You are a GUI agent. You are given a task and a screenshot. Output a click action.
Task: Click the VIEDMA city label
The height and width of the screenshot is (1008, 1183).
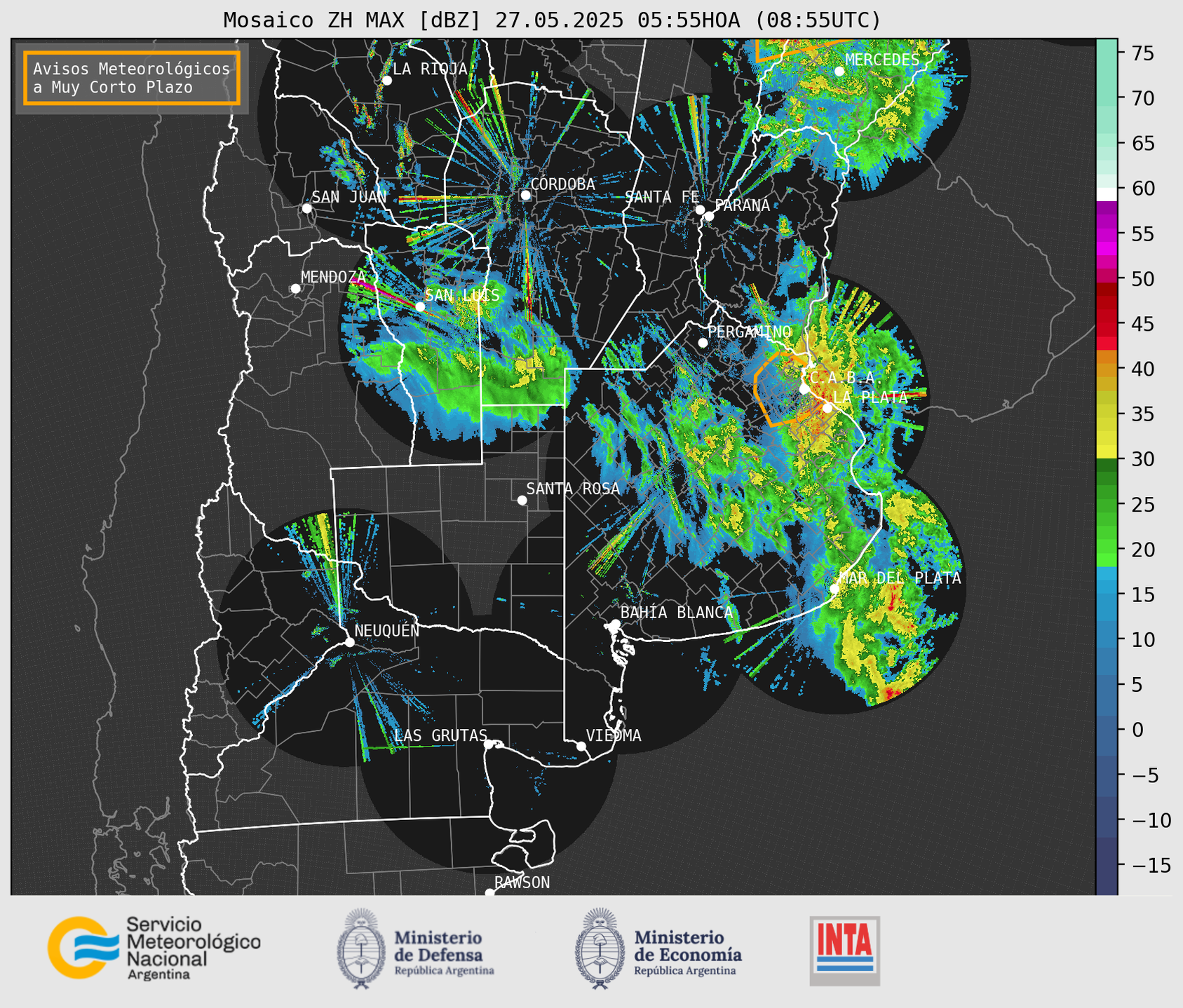click(x=614, y=735)
